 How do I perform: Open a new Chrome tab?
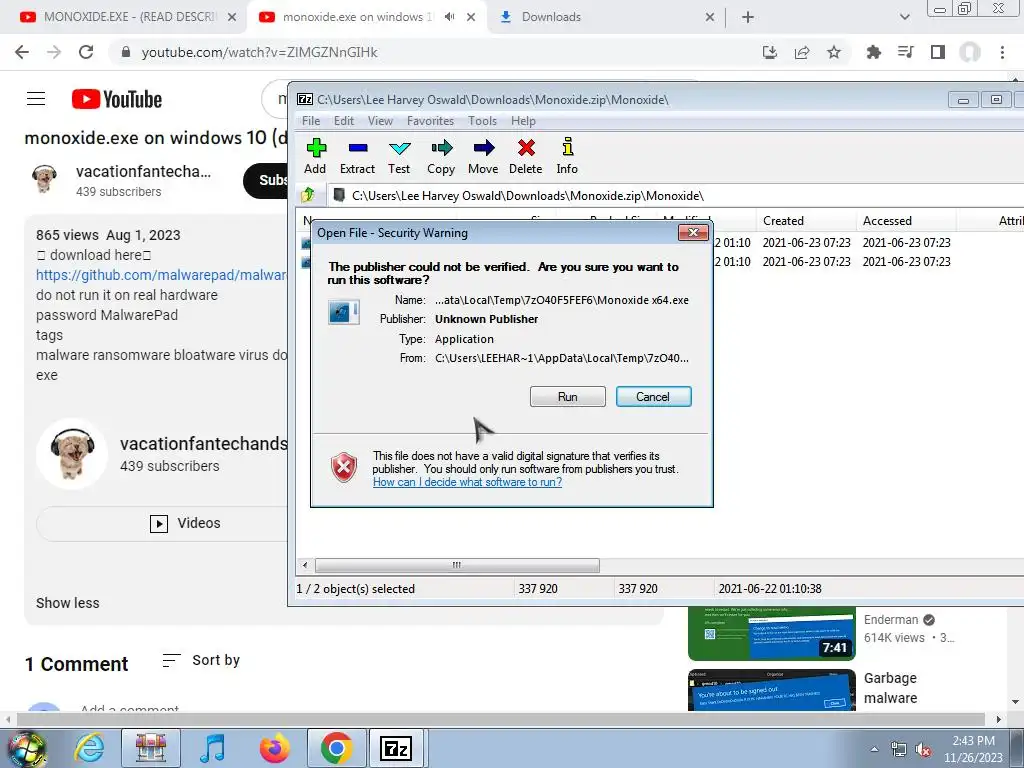pos(748,18)
